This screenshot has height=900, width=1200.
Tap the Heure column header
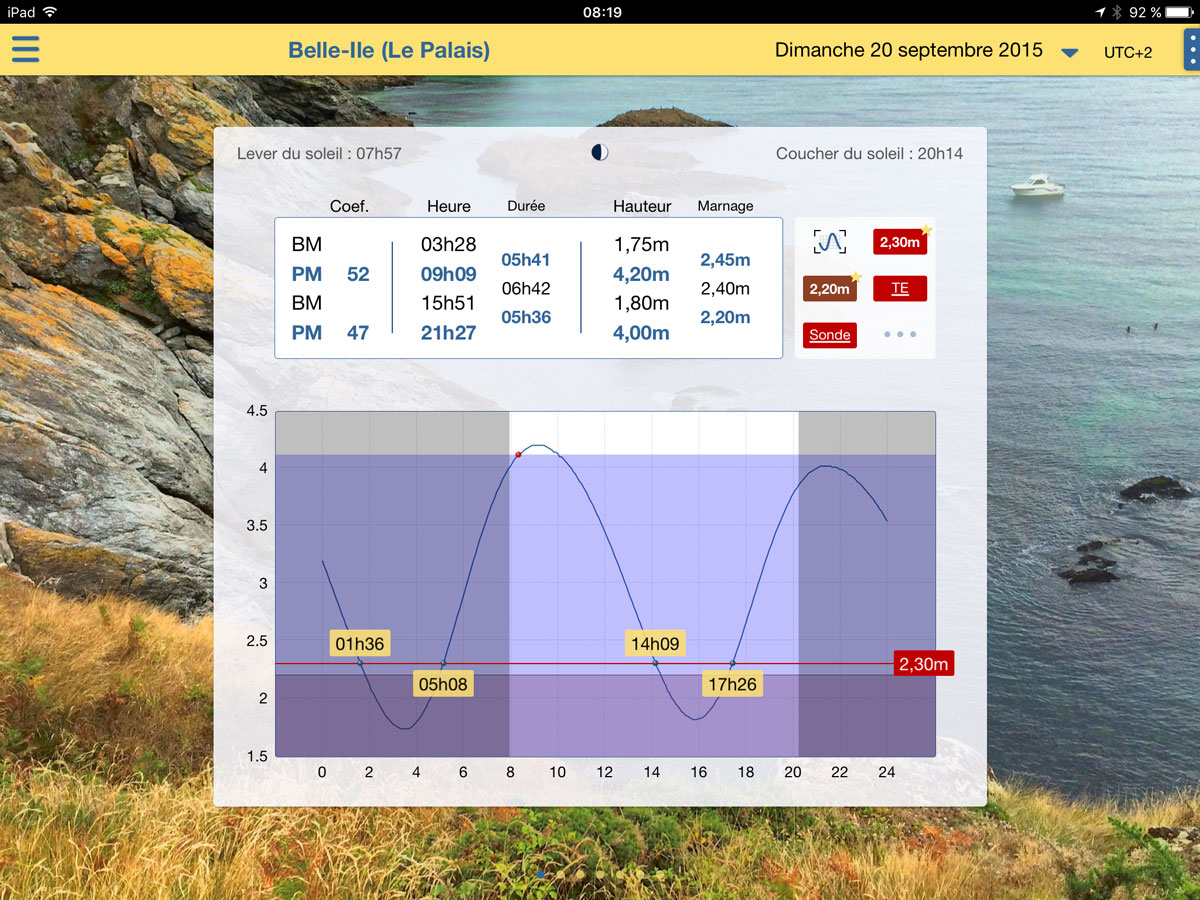tap(448, 207)
